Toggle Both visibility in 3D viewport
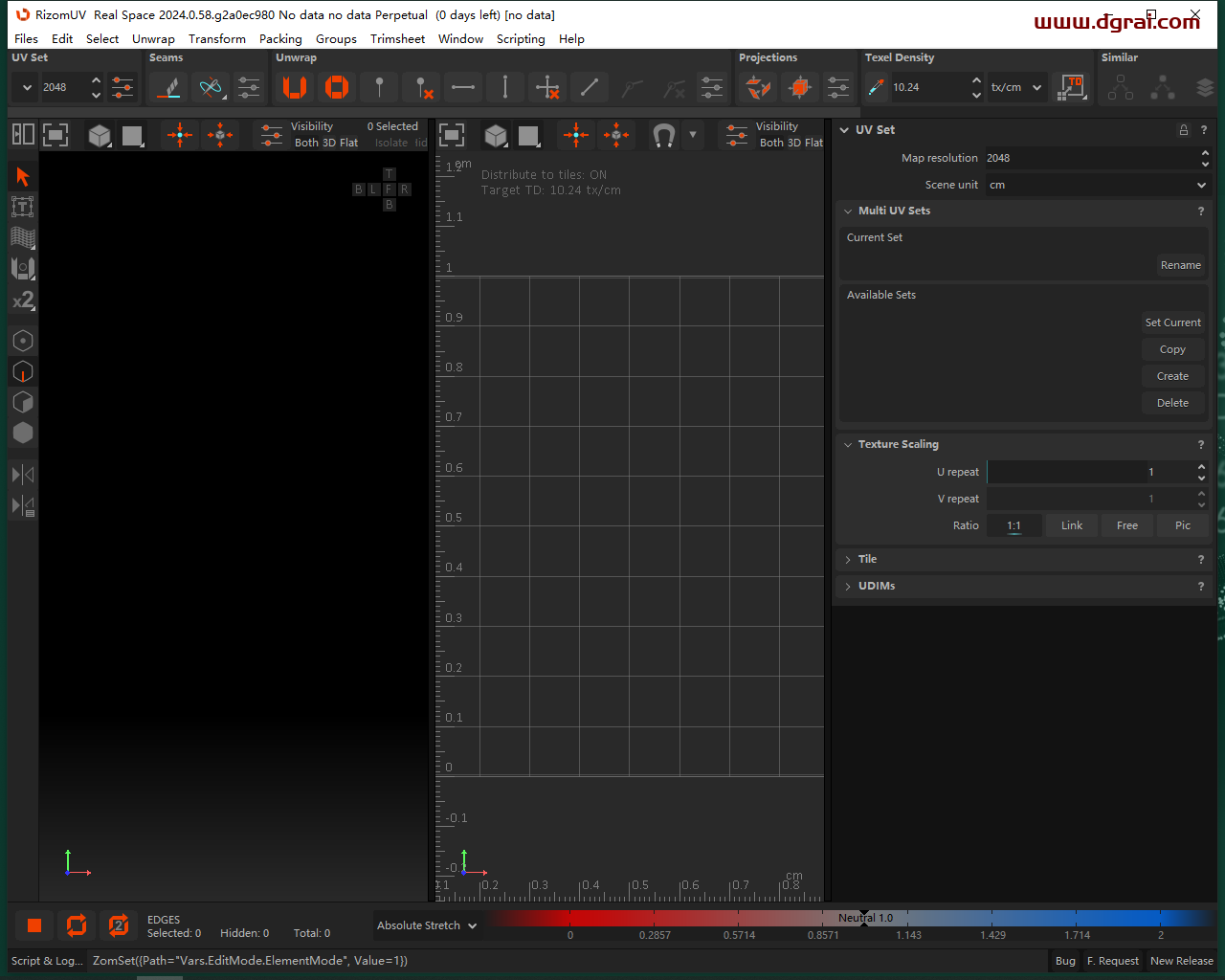Image resolution: width=1225 pixels, height=980 pixels. tap(306, 143)
